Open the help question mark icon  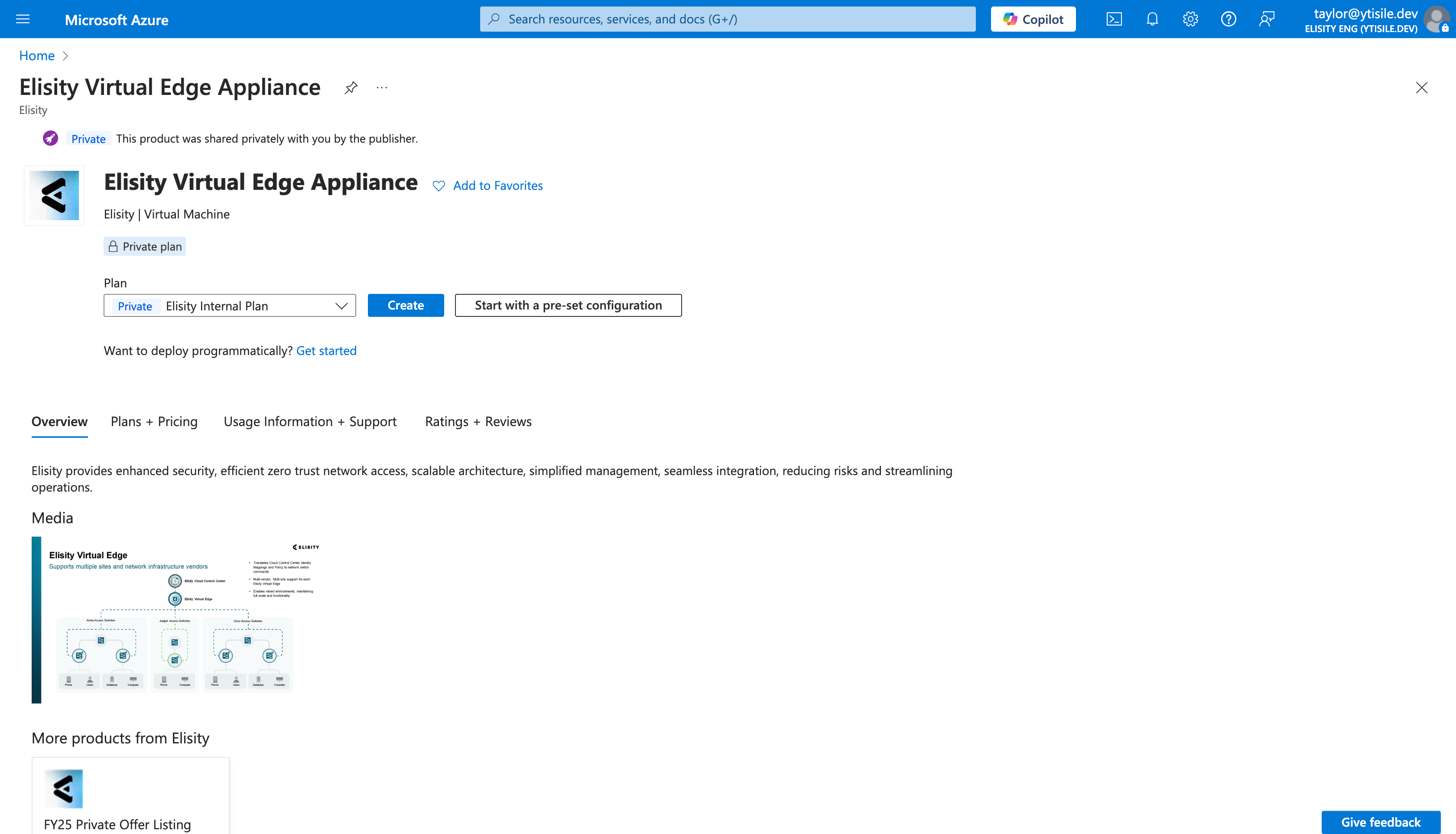(1228, 20)
